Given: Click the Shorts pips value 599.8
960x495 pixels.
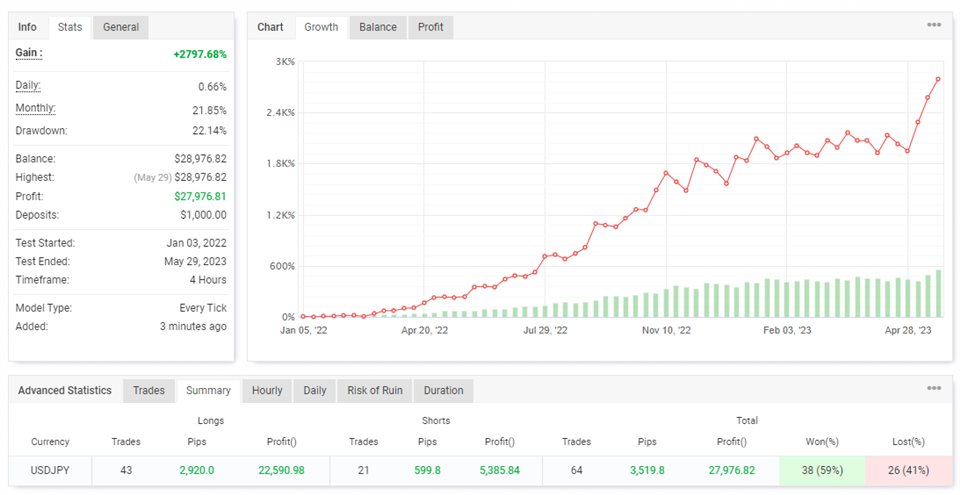Looking at the screenshot, I should pyautogui.click(x=427, y=470).
